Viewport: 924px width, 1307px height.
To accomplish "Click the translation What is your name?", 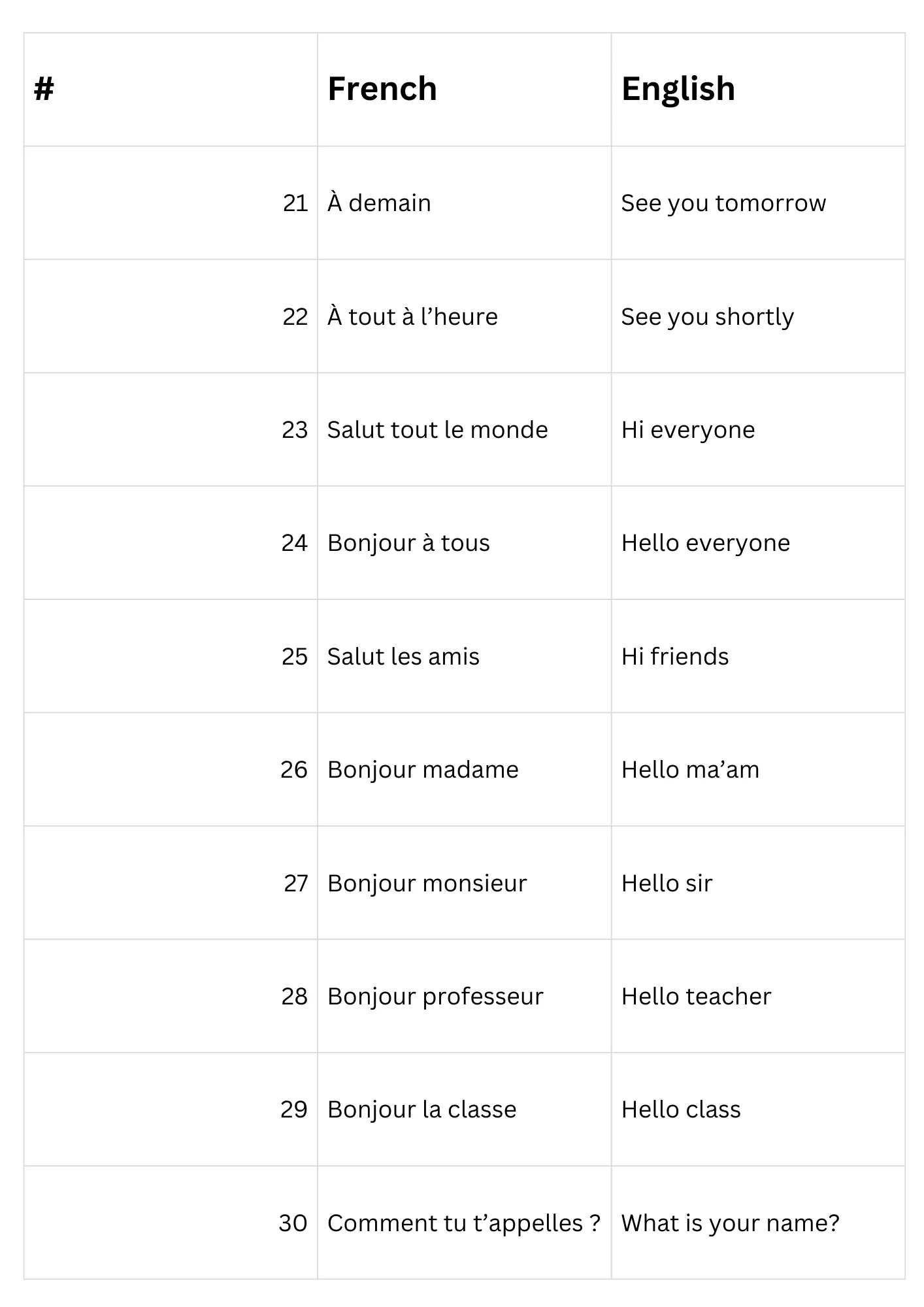I will (x=730, y=1223).
